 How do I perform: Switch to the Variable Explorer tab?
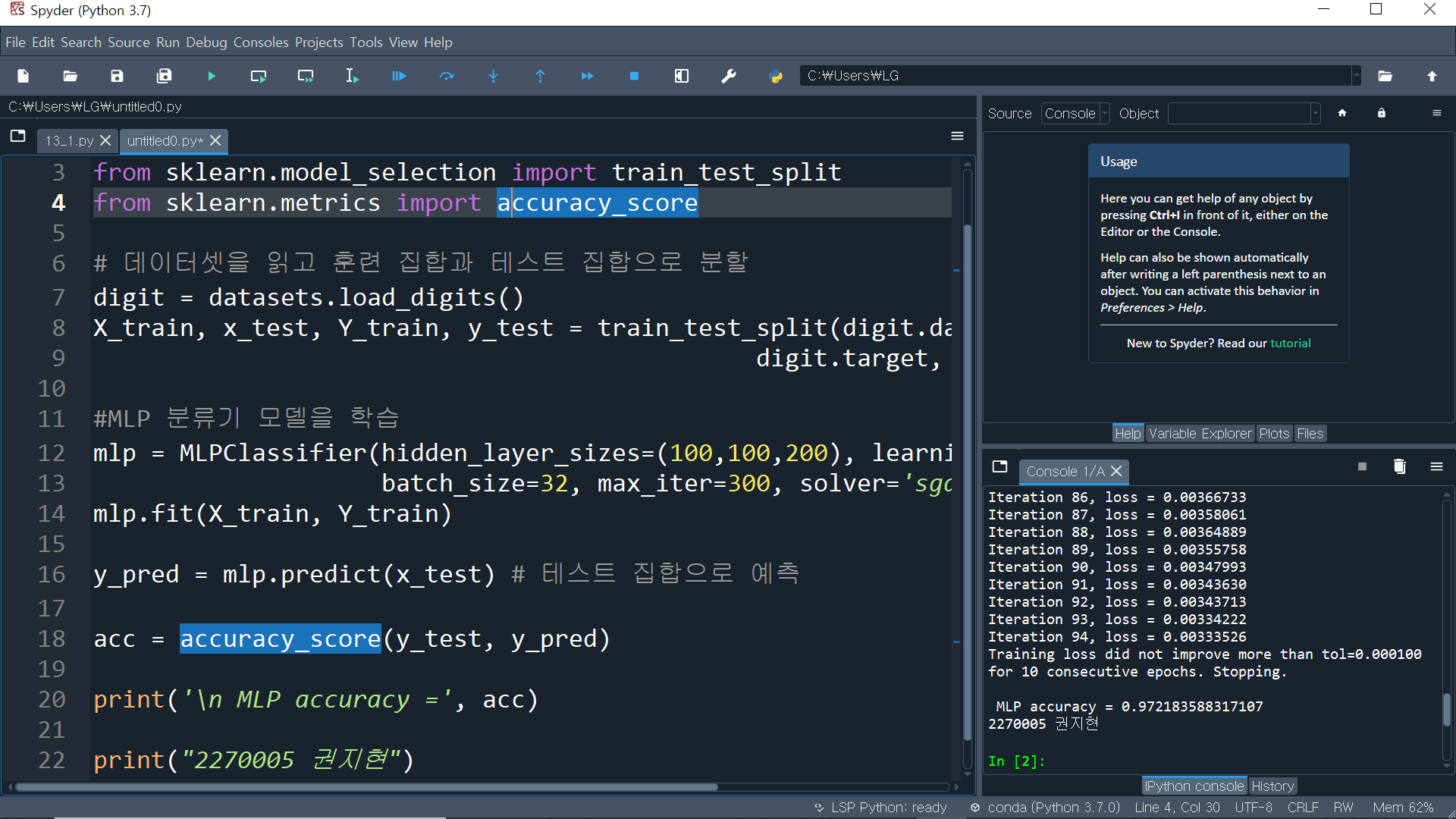[1200, 434]
